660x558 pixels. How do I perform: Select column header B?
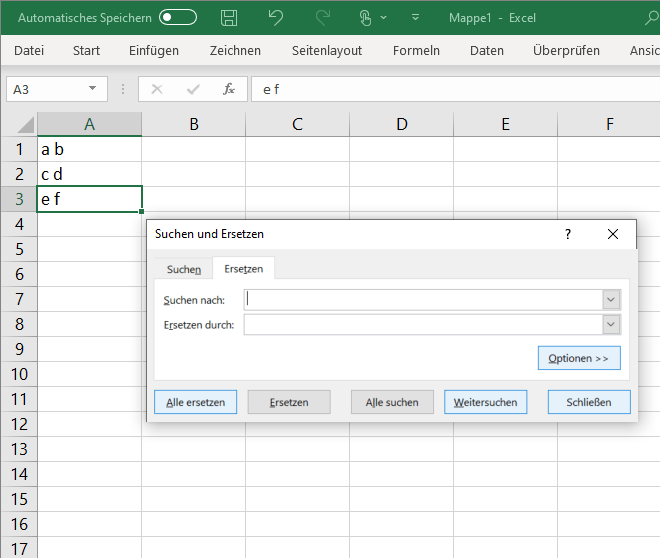[193, 124]
